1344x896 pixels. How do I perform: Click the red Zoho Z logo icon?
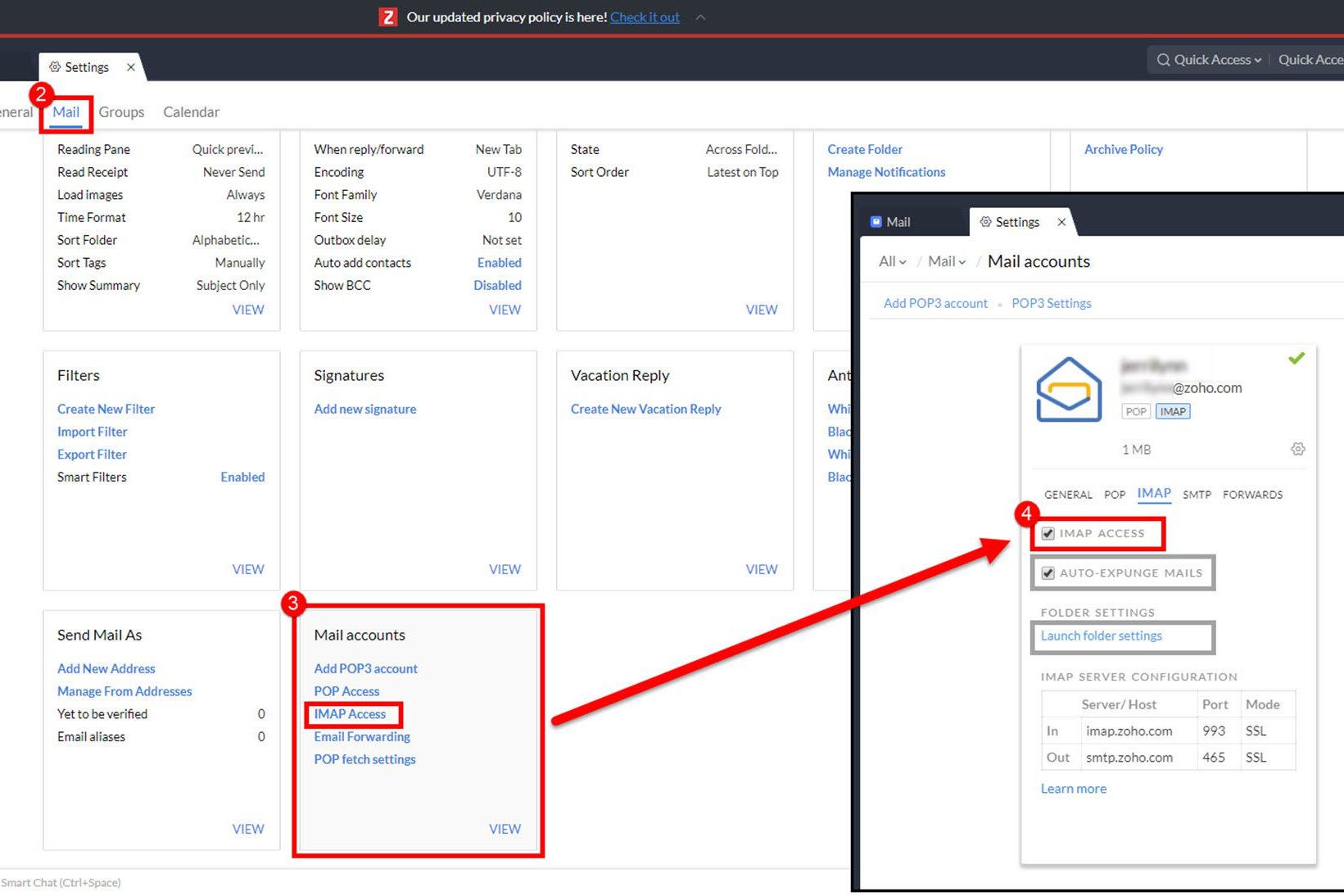tap(388, 17)
